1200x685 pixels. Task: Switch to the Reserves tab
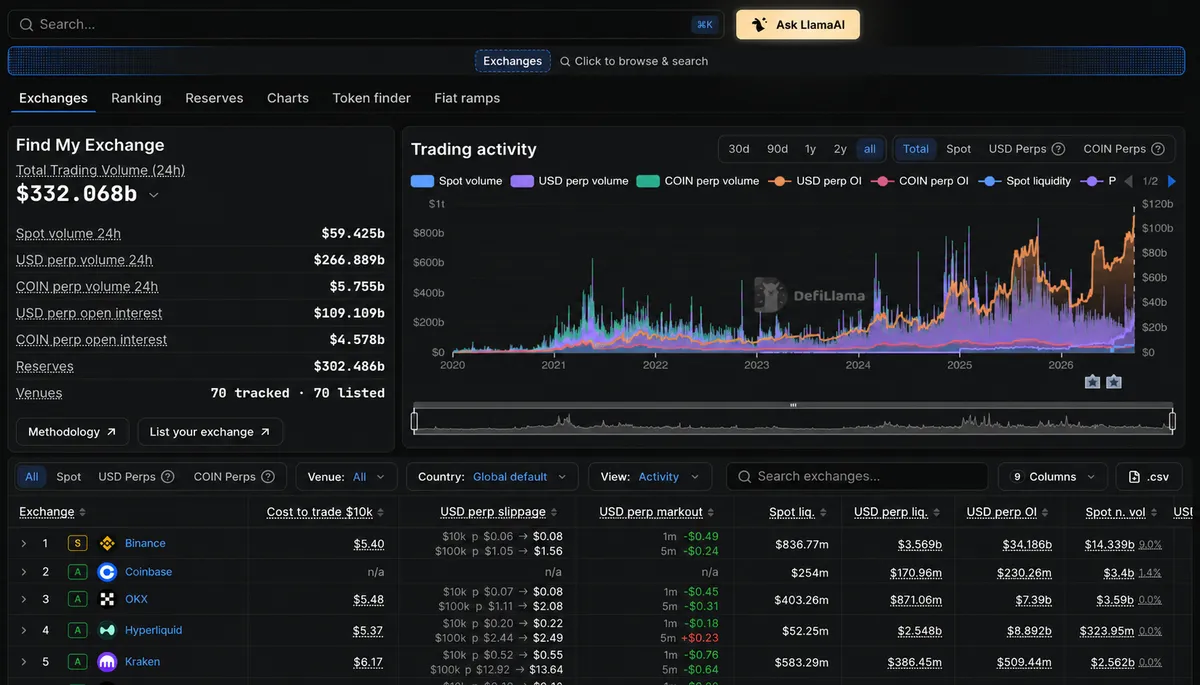pos(214,98)
